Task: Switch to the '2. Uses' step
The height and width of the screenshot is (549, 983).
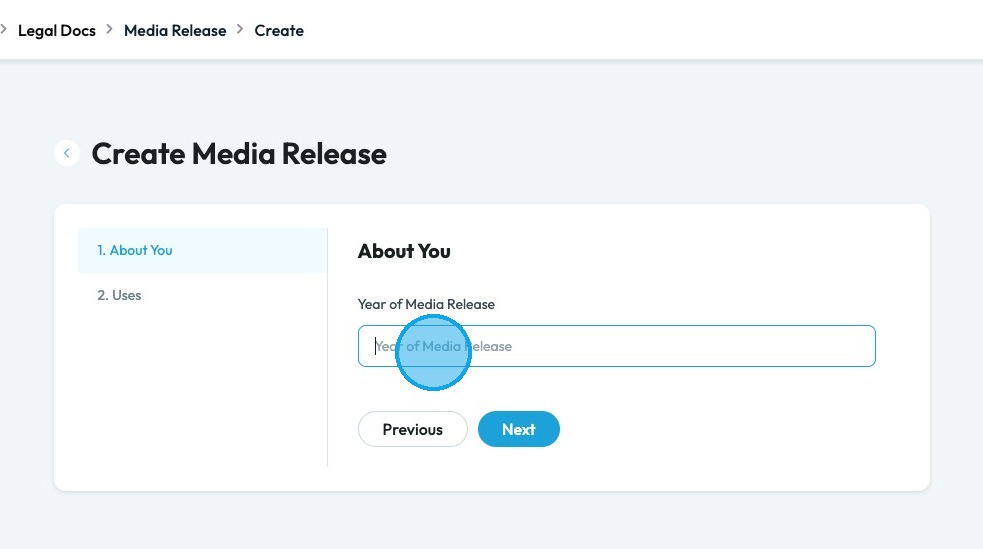Action: pyautogui.click(x=119, y=295)
